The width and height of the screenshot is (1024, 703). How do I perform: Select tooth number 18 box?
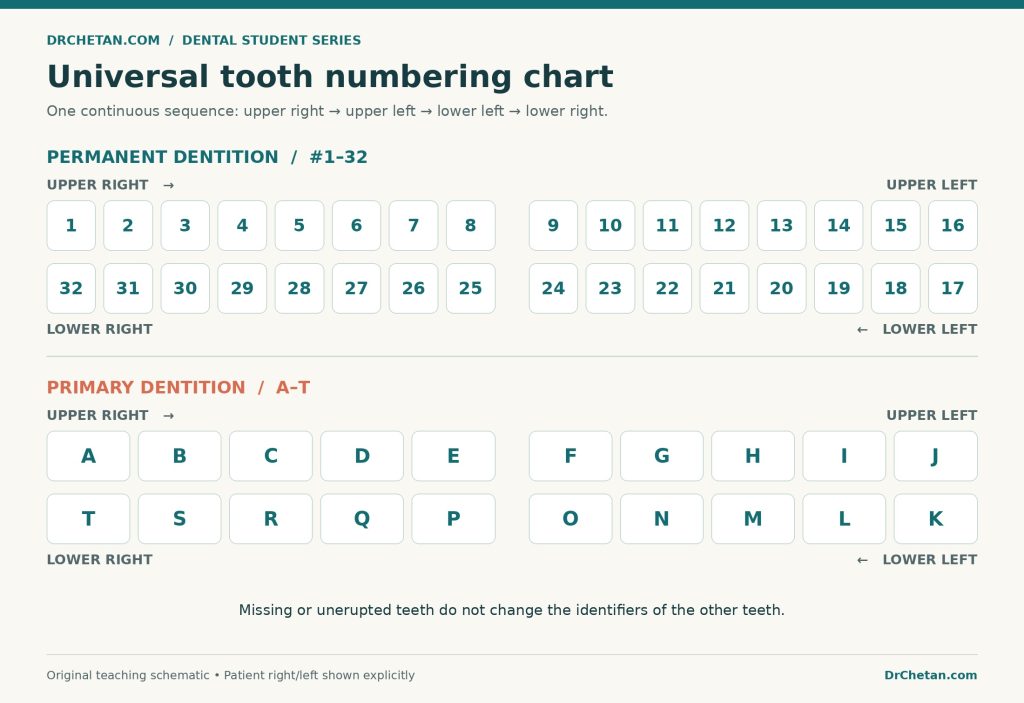click(895, 288)
